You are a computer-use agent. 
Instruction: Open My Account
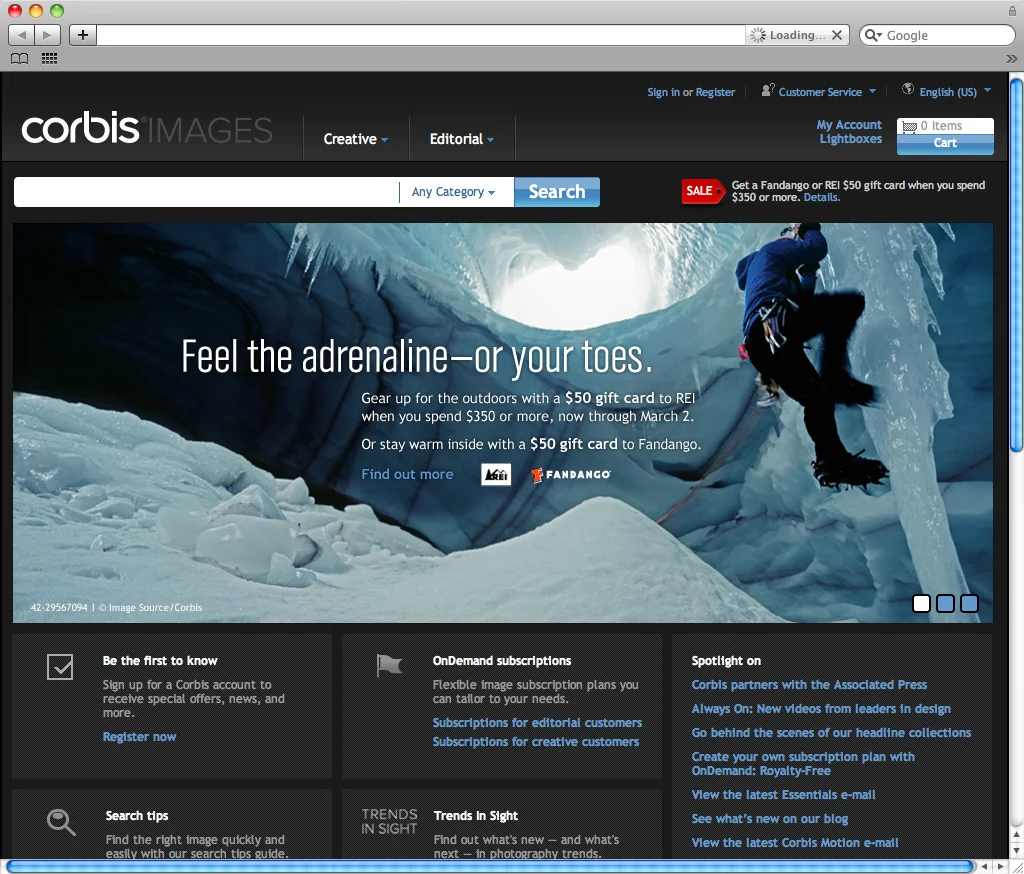point(849,125)
